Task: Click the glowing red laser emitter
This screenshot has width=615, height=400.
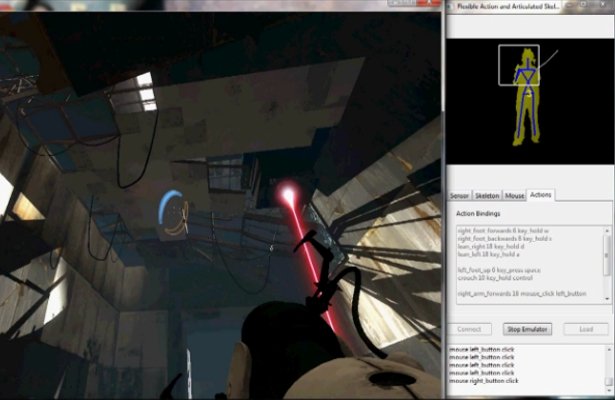Action: point(289,194)
